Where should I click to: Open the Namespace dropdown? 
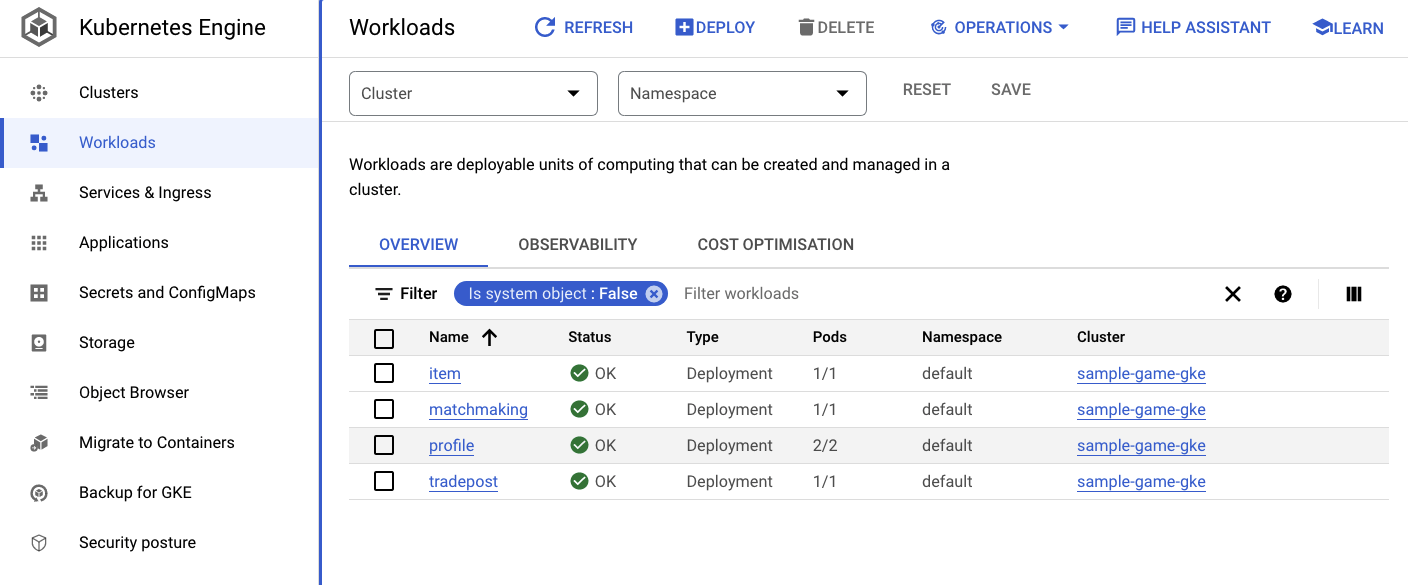point(742,94)
